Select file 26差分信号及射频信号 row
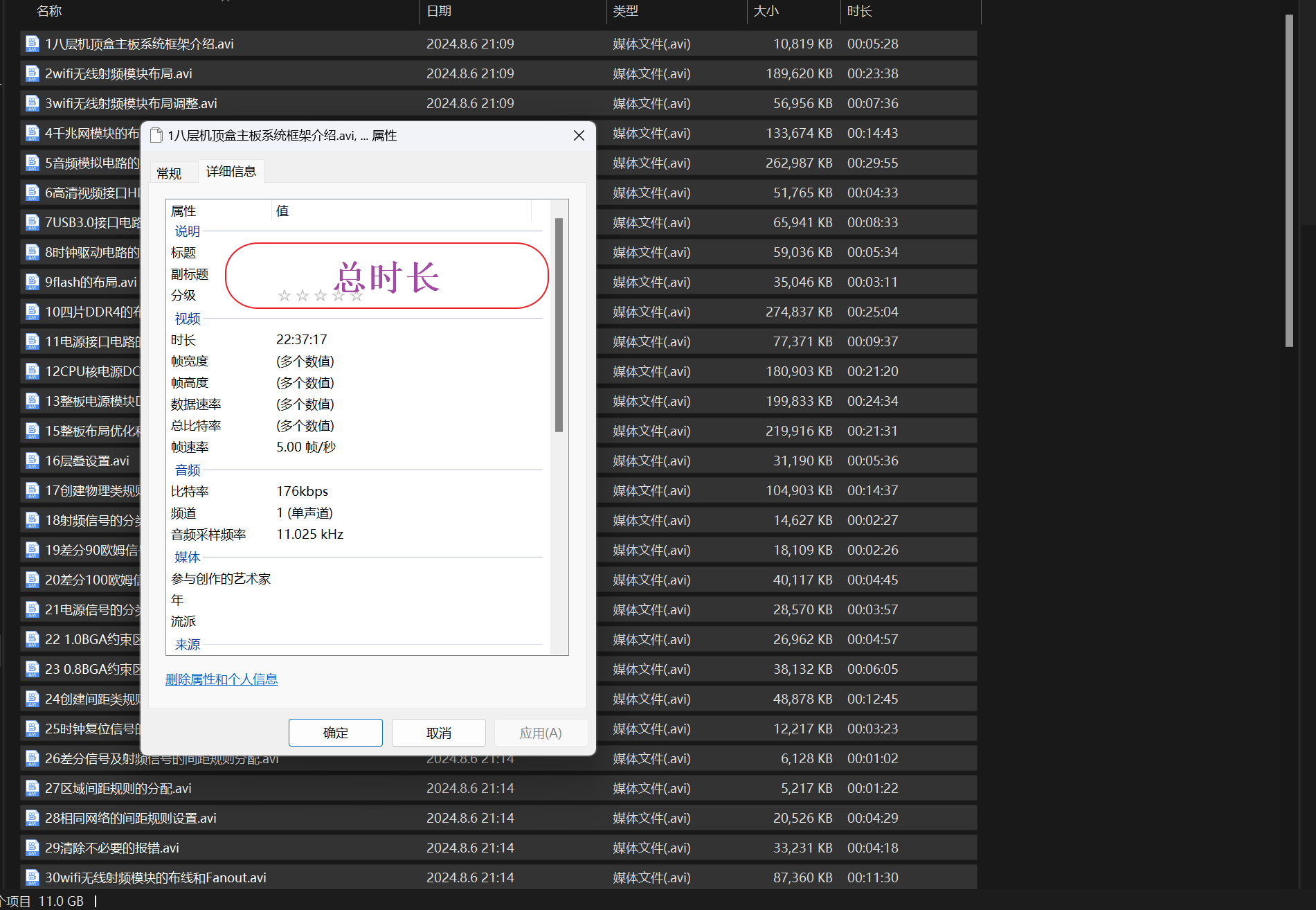 click(498, 758)
